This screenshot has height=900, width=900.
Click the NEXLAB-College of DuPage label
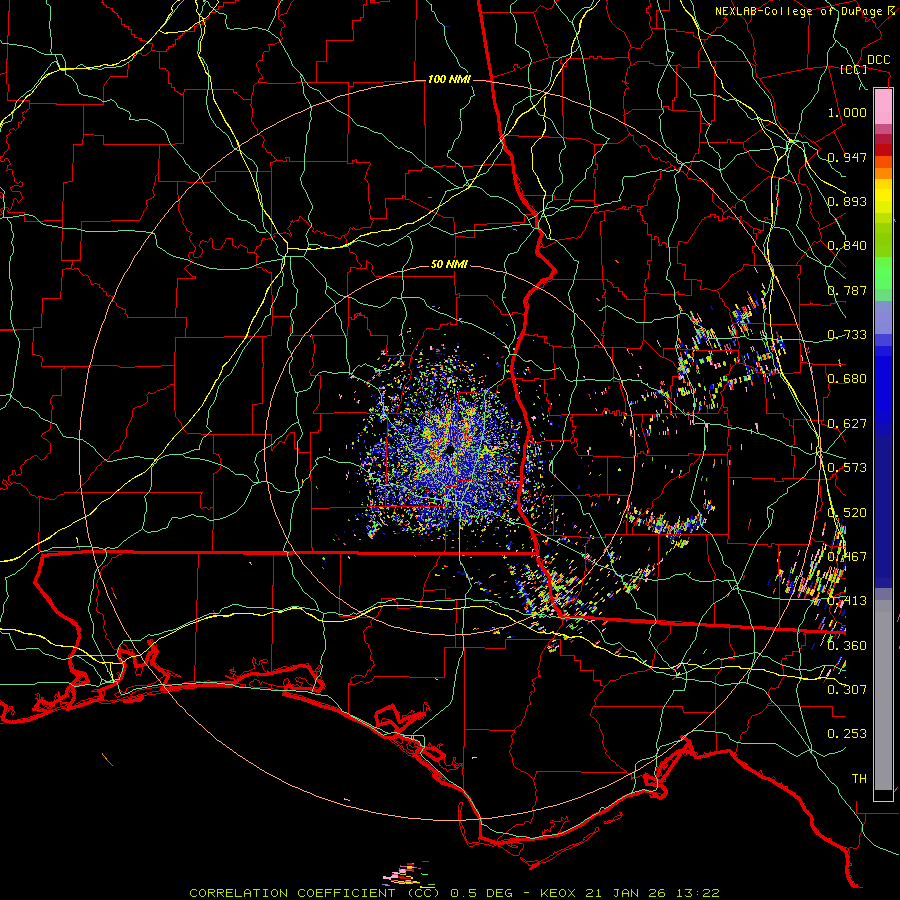(x=798, y=11)
